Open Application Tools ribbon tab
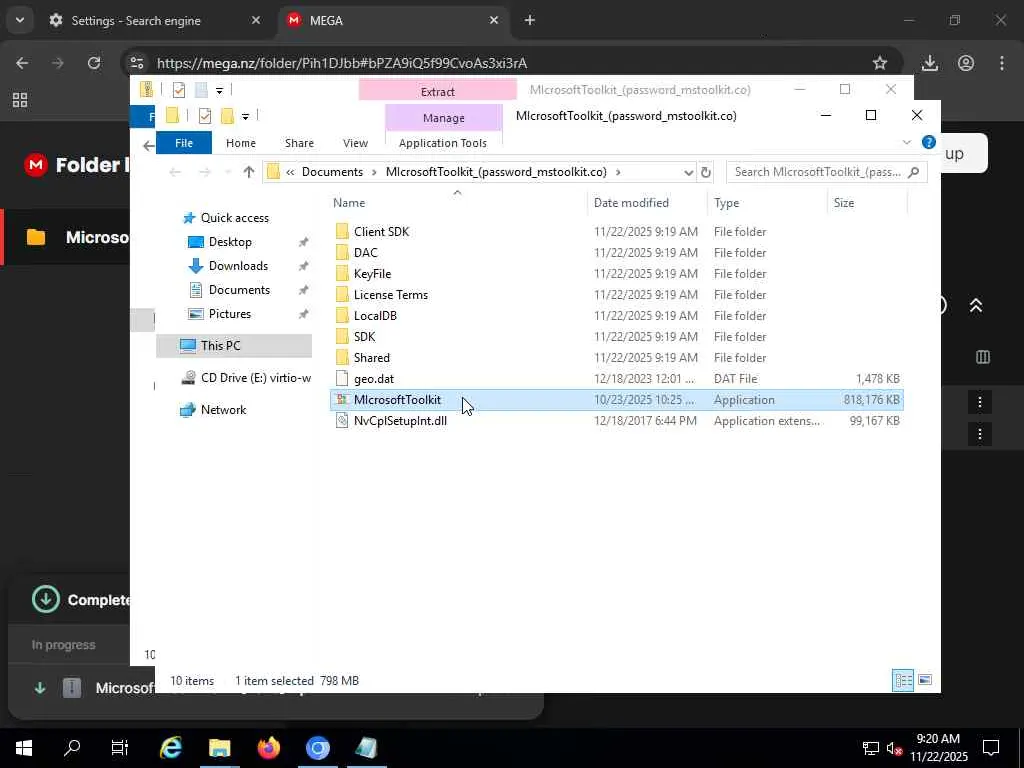Viewport: 1024px width, 768px height. coord(443,143)
